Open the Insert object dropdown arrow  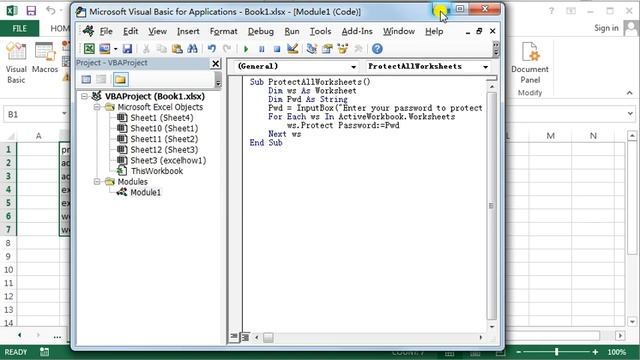click(x=116, y=49)
